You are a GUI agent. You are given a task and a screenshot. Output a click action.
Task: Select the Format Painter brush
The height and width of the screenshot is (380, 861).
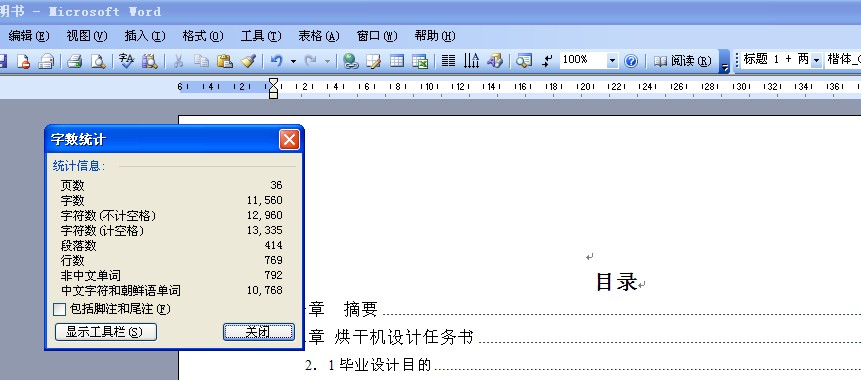[x=248, y=60]
